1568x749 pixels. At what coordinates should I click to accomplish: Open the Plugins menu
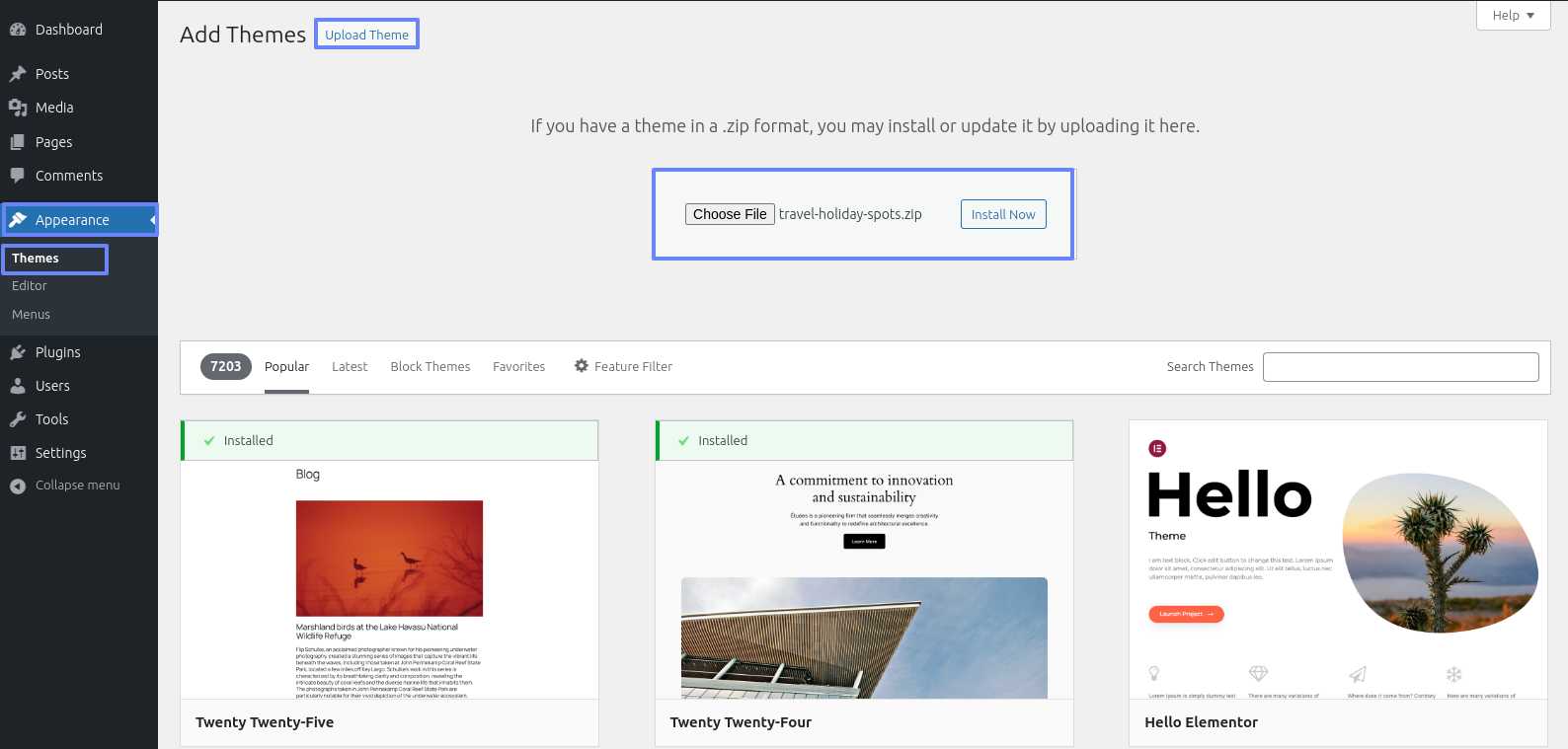click(79, 352)
